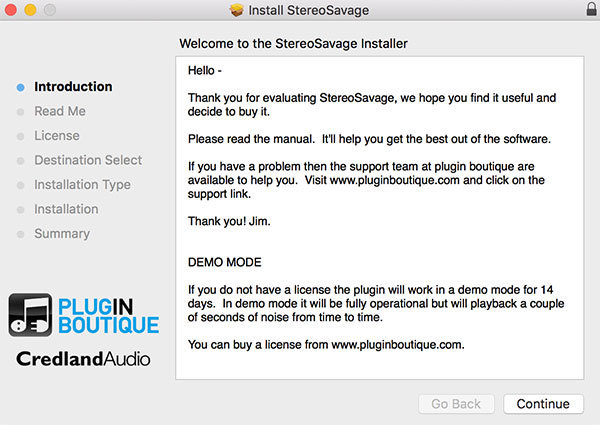Click the welcome message text area

pyautogui.click(x=378, y=215)
